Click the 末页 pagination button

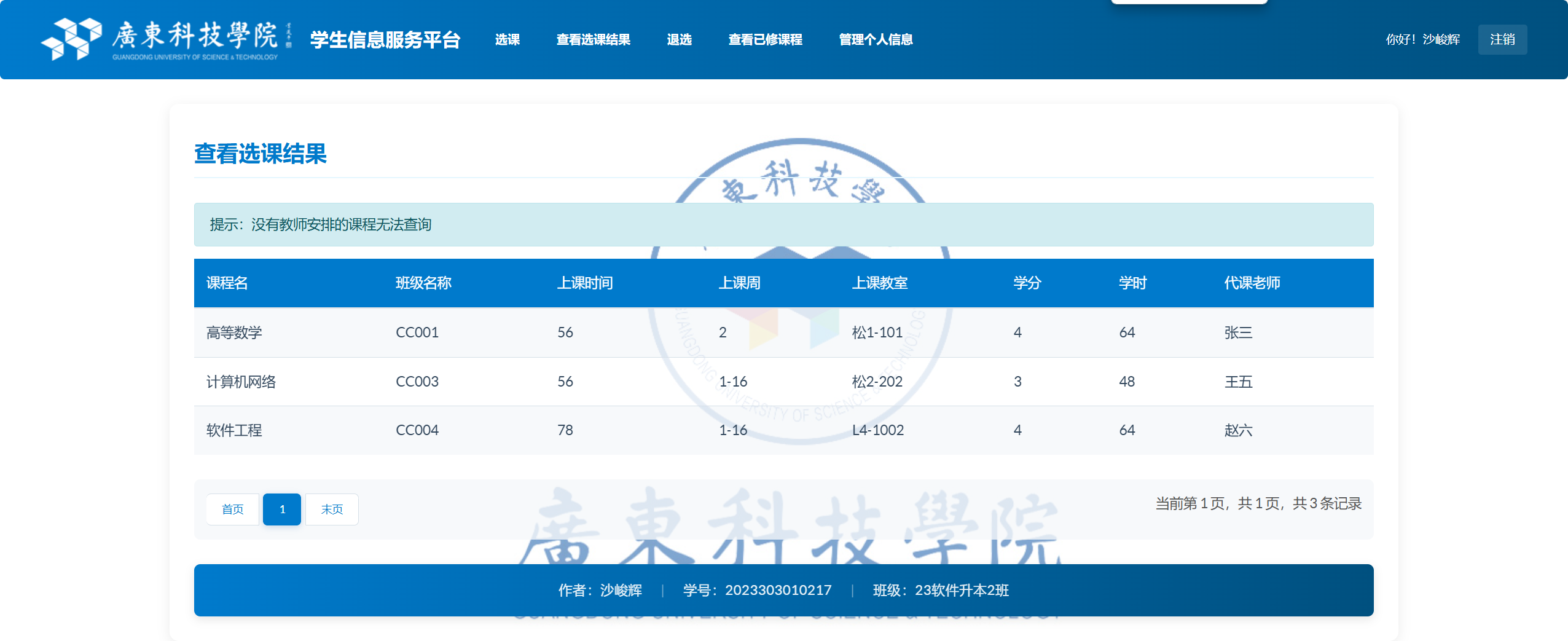[331, 509]
